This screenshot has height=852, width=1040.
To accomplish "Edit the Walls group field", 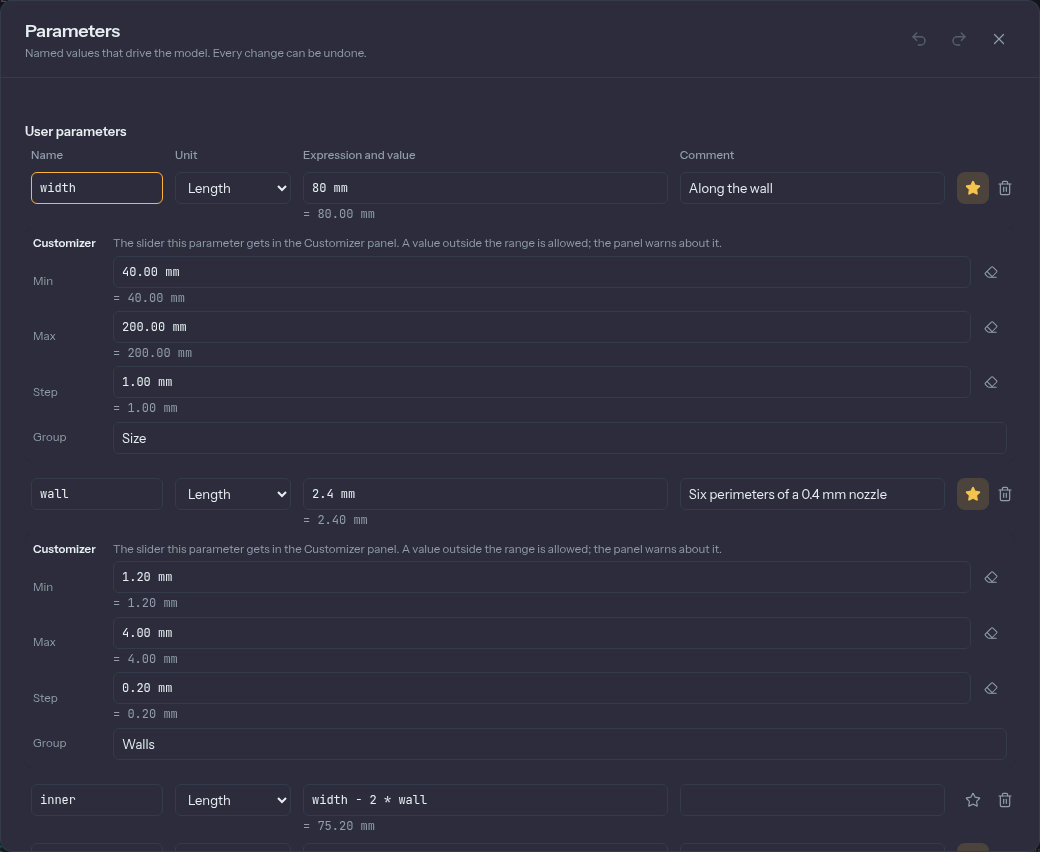I will coord(560,744).
